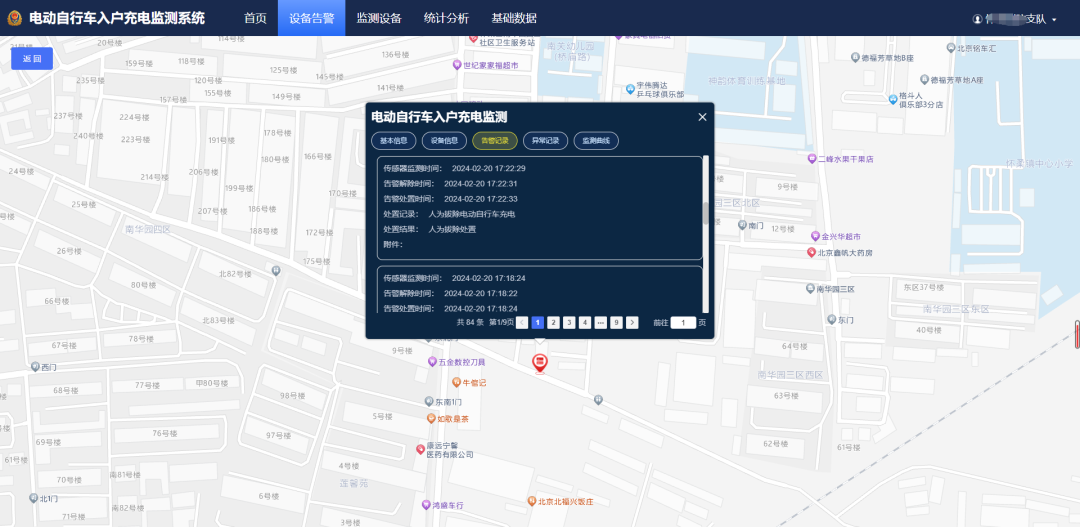Expand the pagination ellipsis for more pages
The image size is (1080, 527).
click(x=600, y=322)
